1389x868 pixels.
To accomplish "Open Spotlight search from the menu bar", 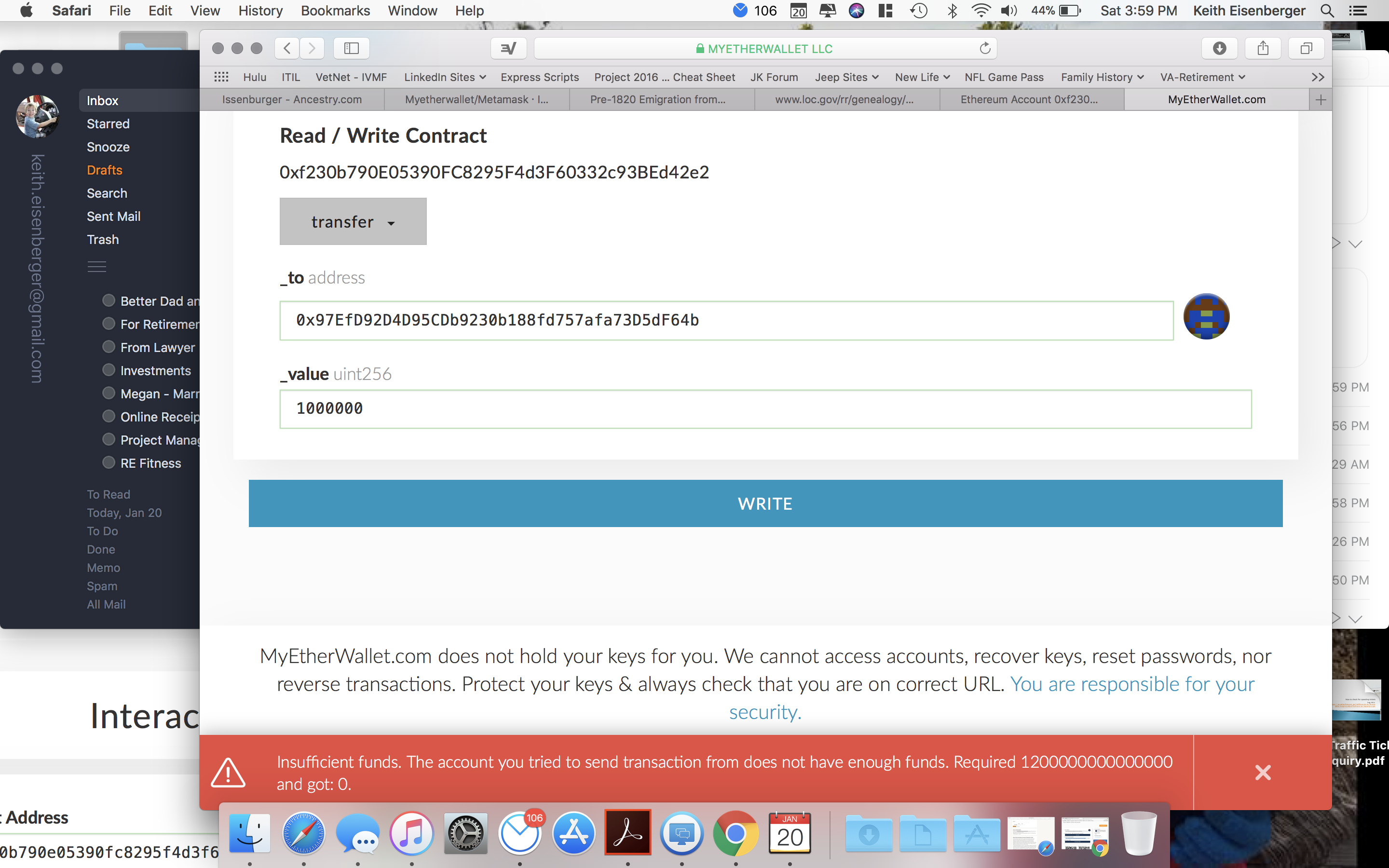I will (1328, 11).
